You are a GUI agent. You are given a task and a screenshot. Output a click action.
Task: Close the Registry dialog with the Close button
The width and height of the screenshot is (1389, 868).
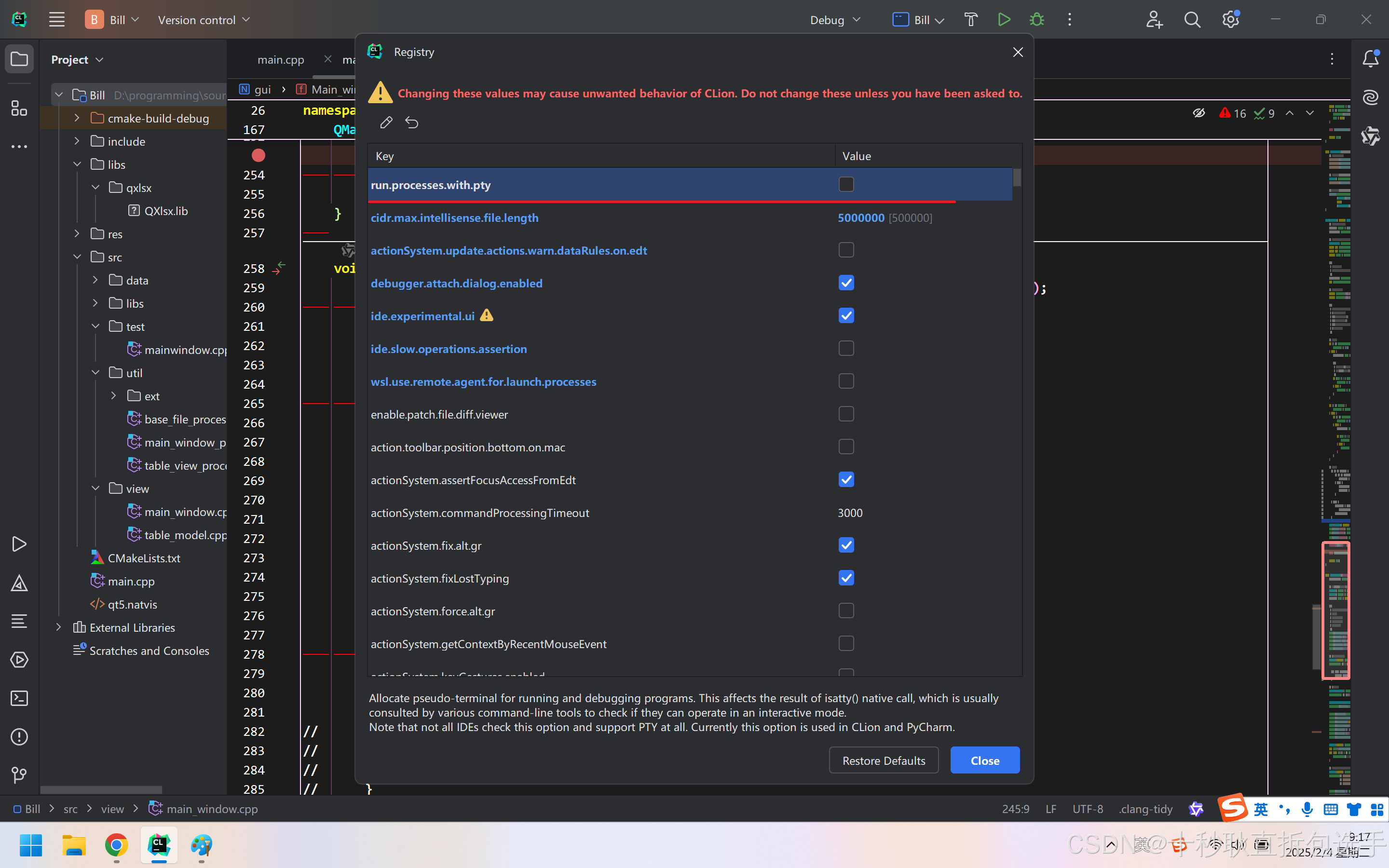pyautogui.click(x=984, y=759)
